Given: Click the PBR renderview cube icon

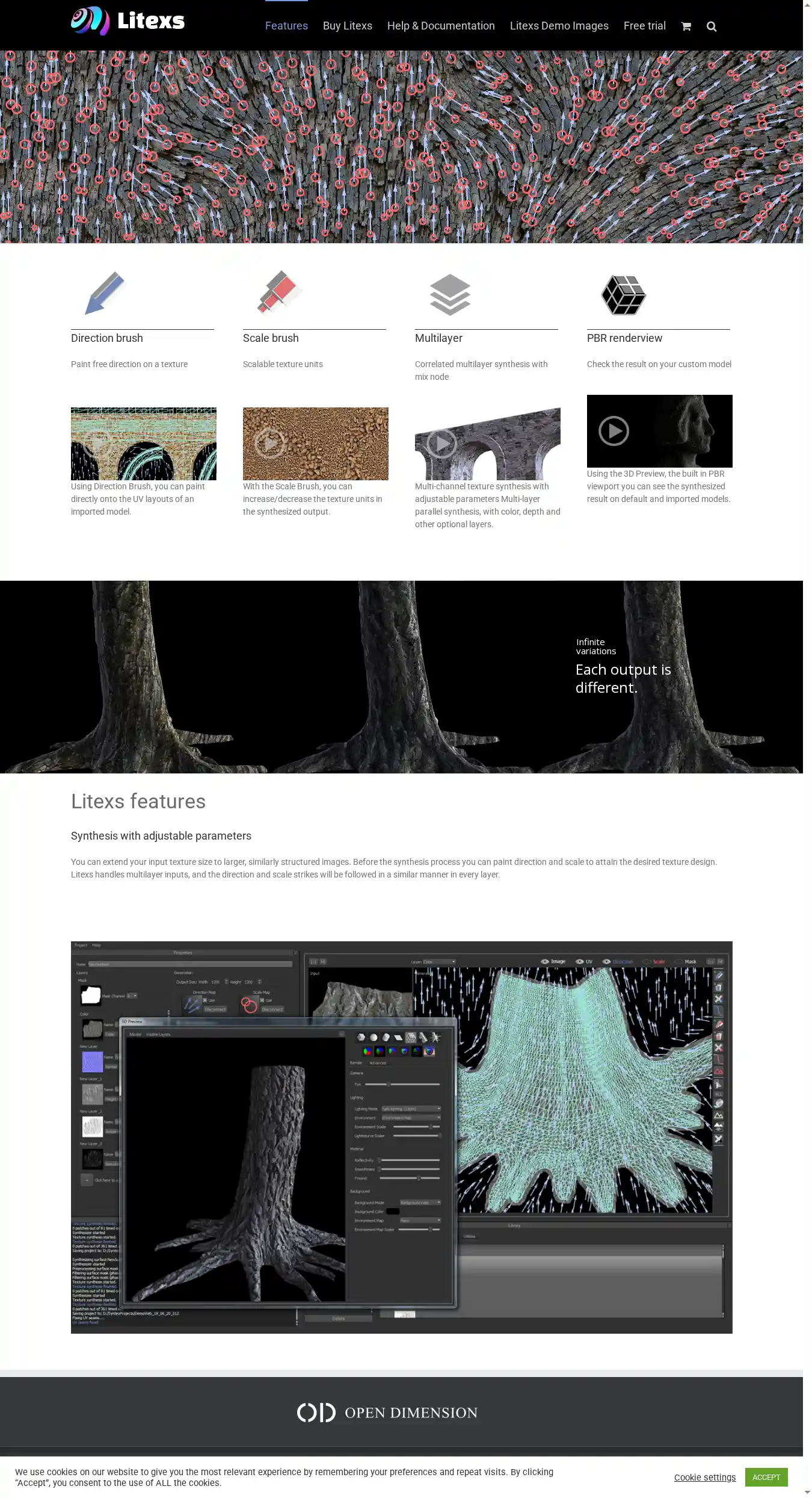Looking at the screenshot, I should click(623, 295).
